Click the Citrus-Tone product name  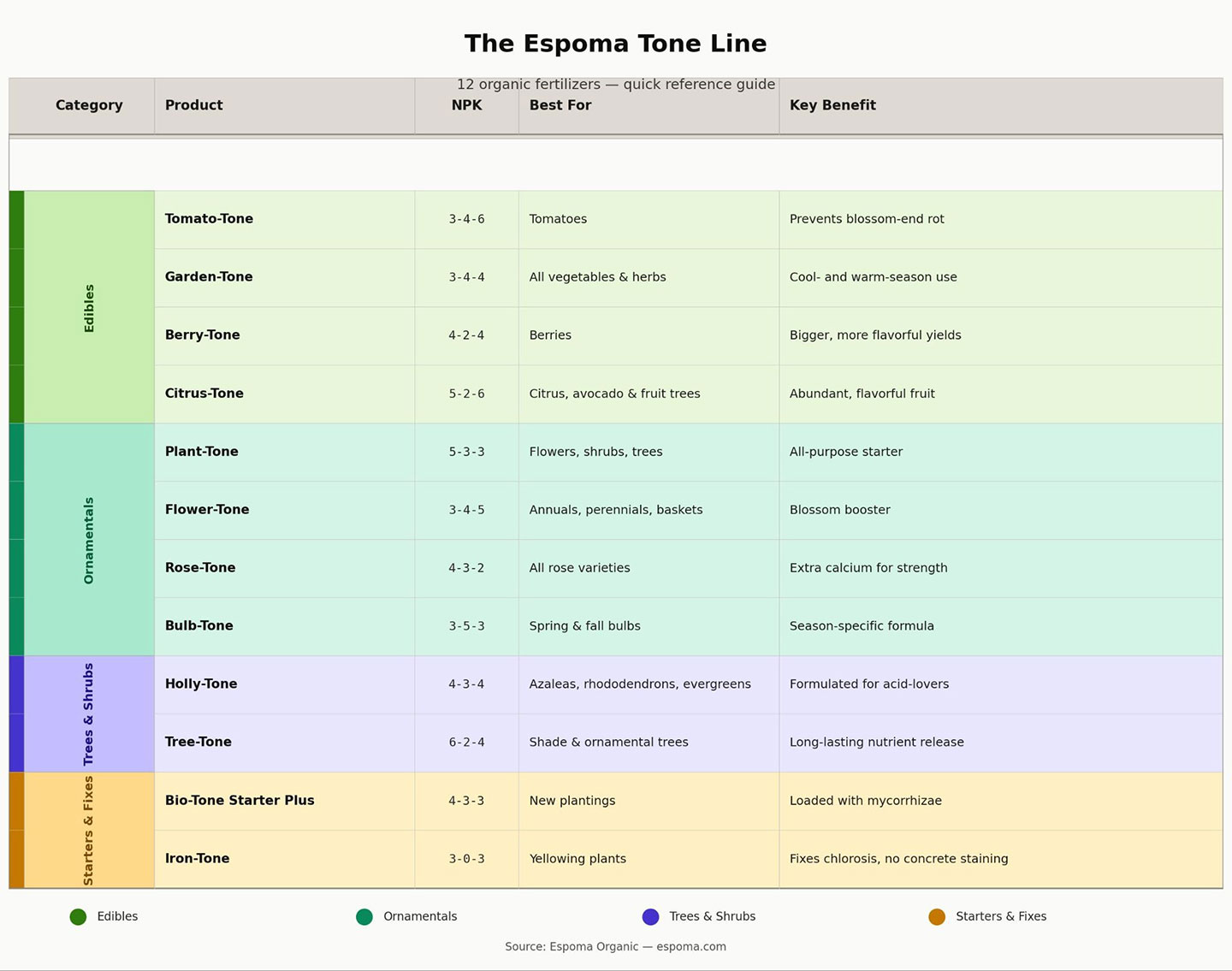[x=204, y=394]
